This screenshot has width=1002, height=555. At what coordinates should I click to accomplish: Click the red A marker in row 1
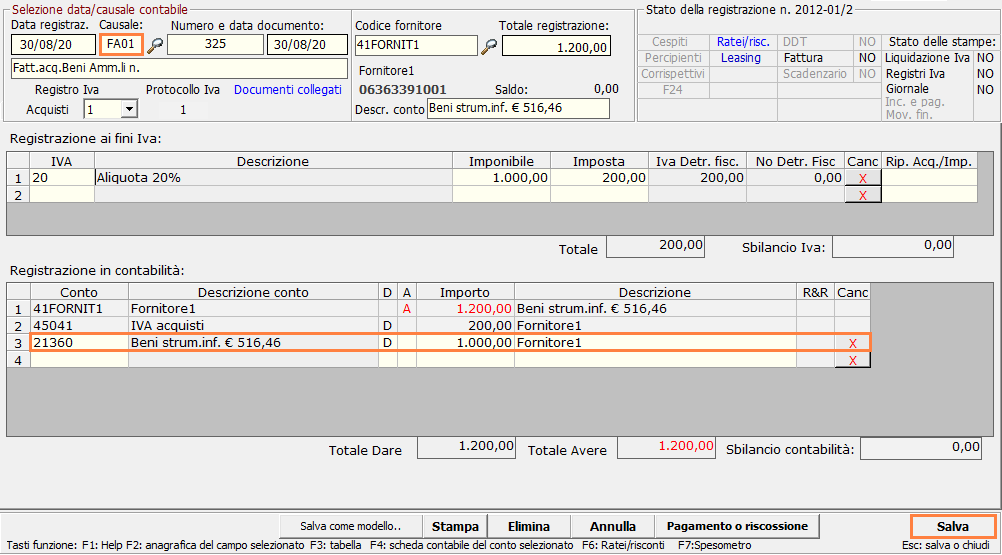[x=407, y=308]
